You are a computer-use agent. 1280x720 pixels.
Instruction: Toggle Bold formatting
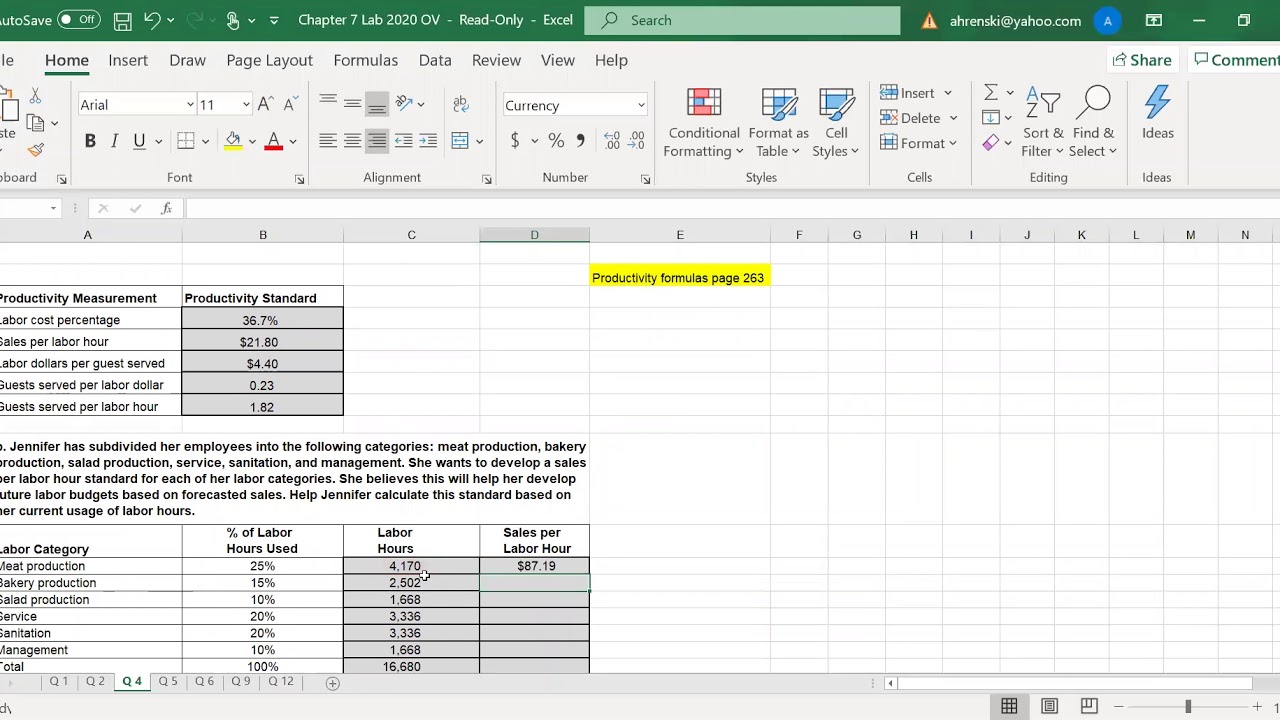click(90, 141)
